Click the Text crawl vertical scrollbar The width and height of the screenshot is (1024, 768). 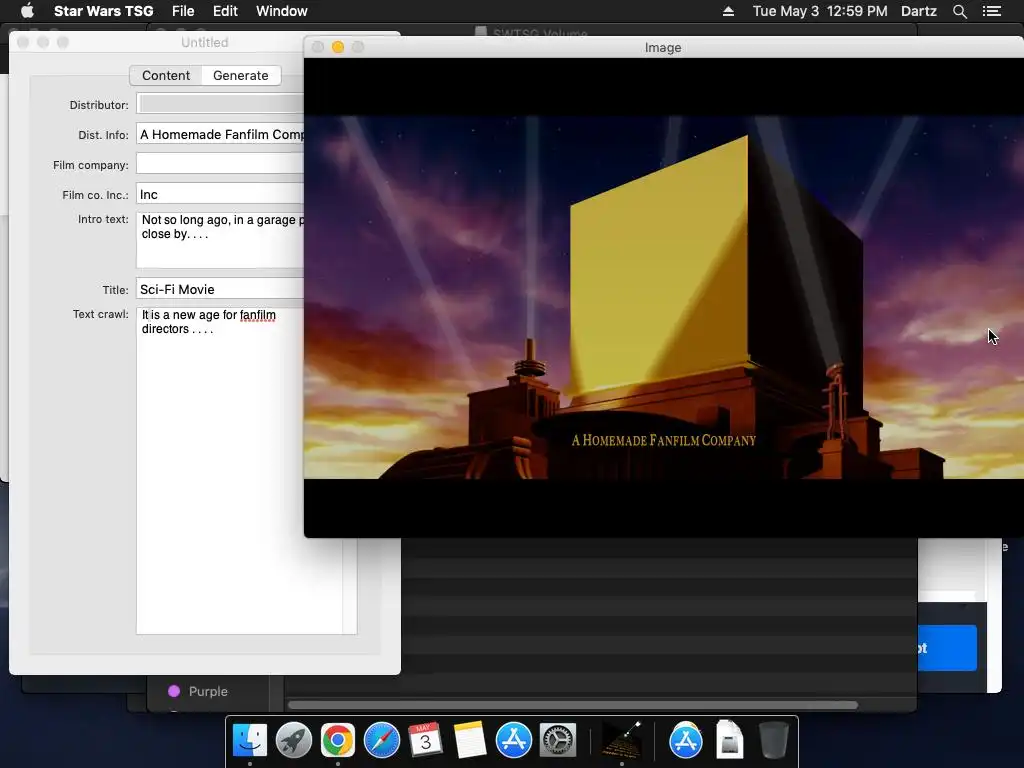pos(349,586)
